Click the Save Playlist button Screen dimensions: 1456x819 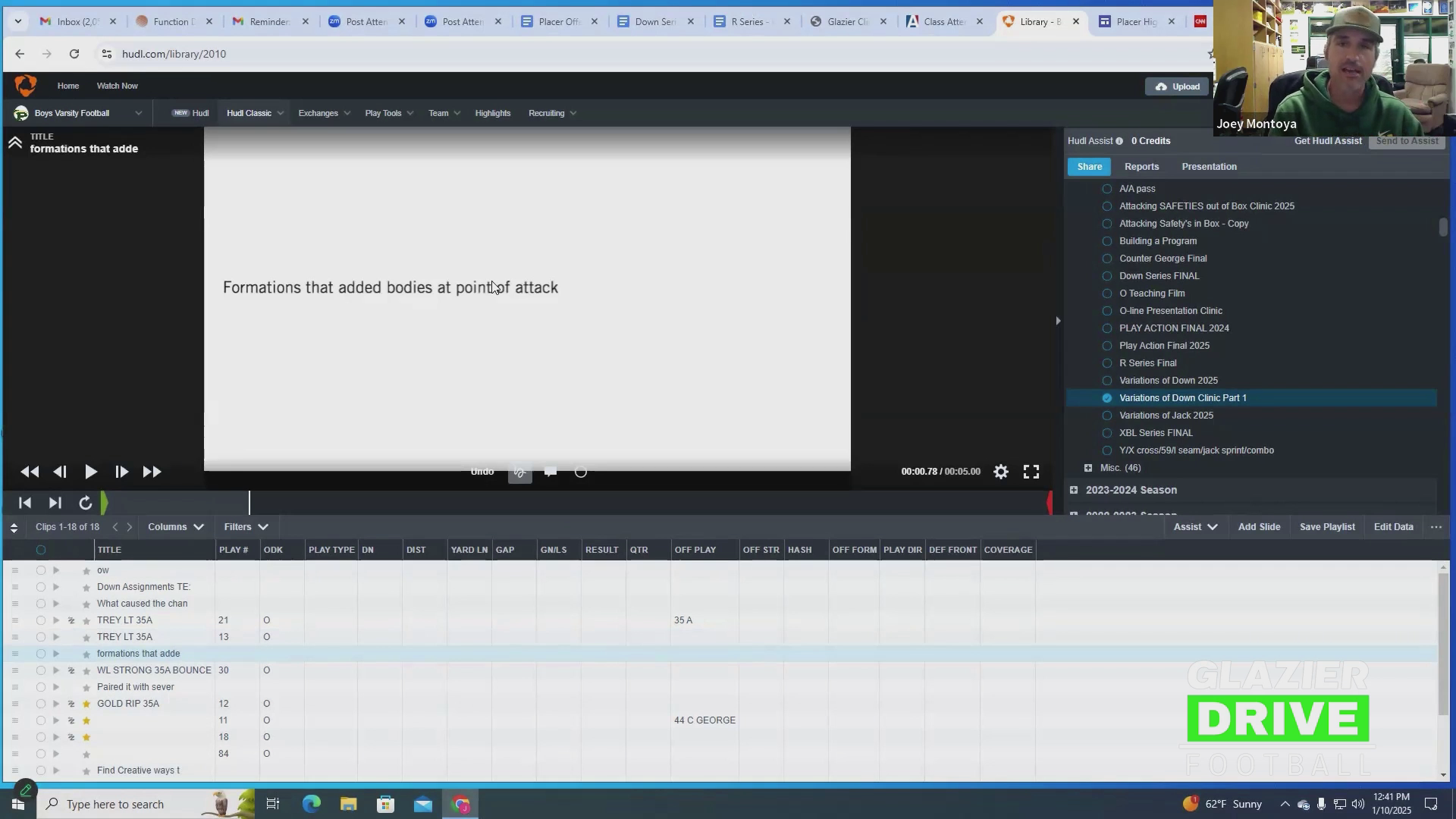click(x=1327, y=527)
